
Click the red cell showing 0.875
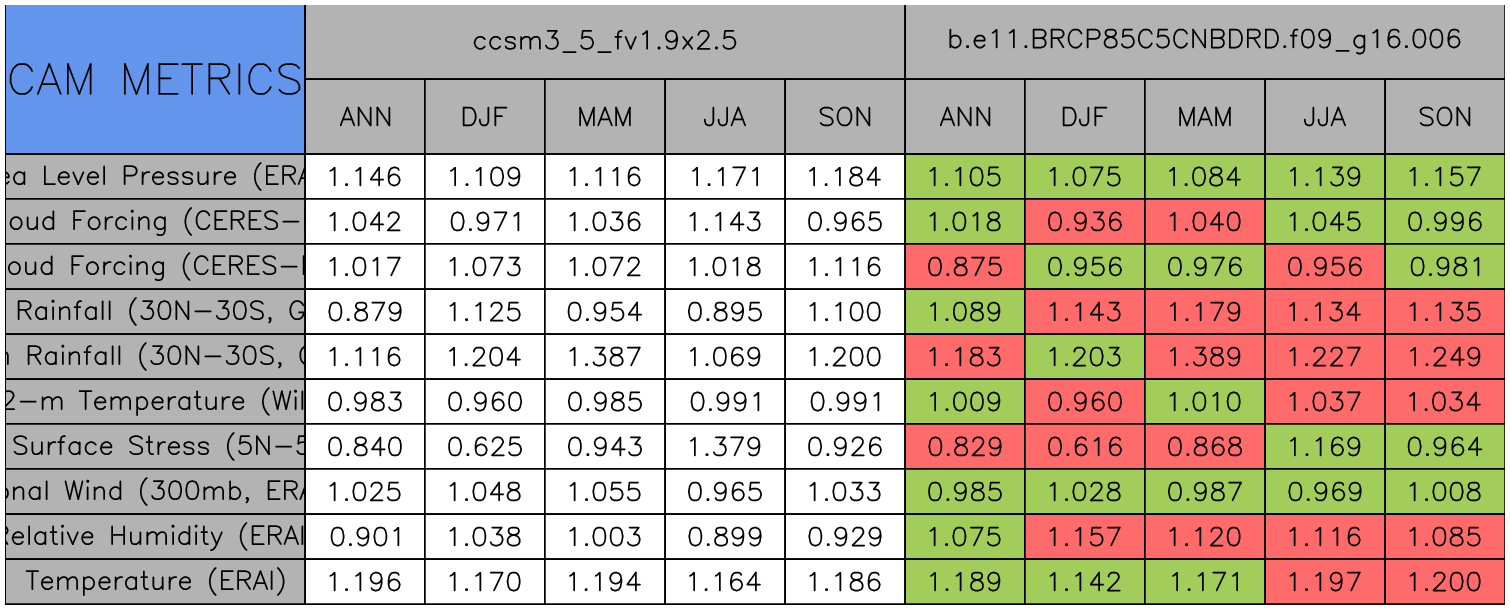click(x=965, y=267)
